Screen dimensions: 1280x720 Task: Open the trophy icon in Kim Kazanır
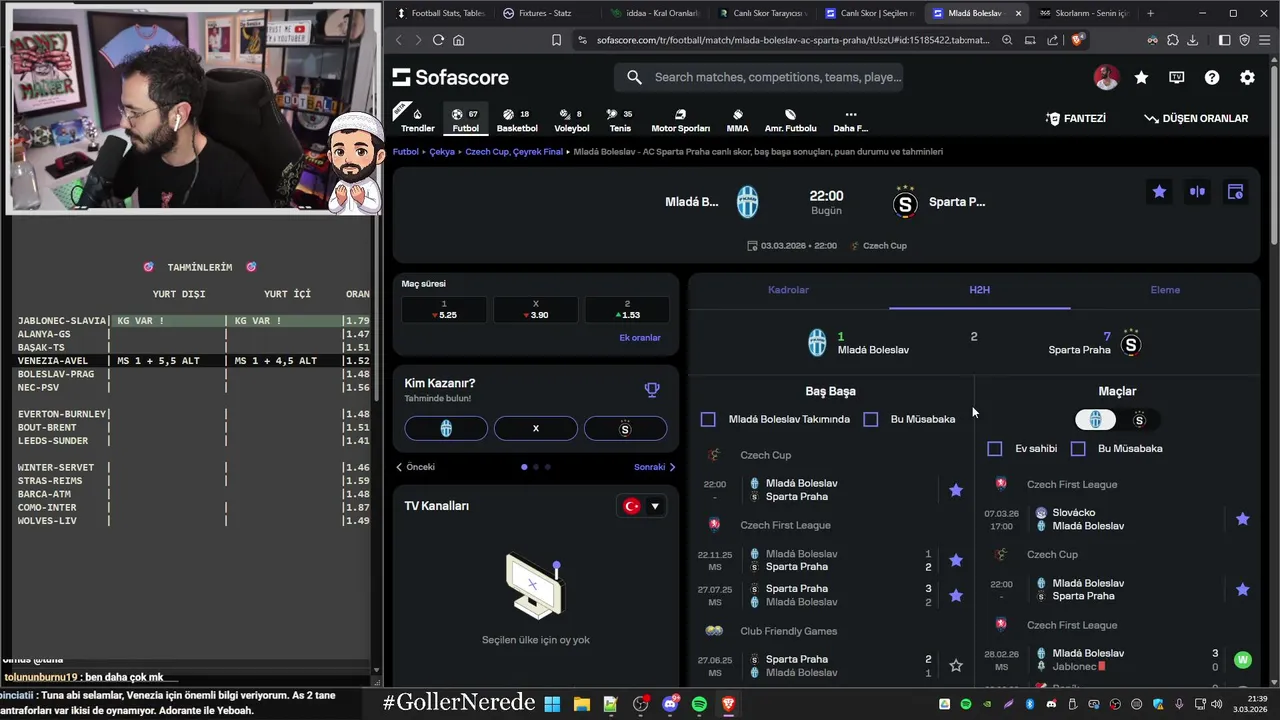click(652, 390)
